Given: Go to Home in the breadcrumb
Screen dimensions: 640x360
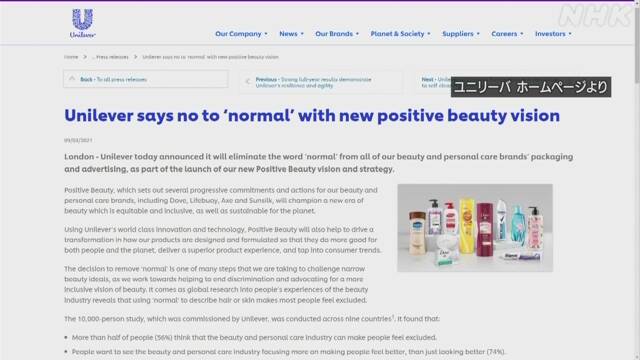Looking at the screenshot, I should [x=71, y=57].
